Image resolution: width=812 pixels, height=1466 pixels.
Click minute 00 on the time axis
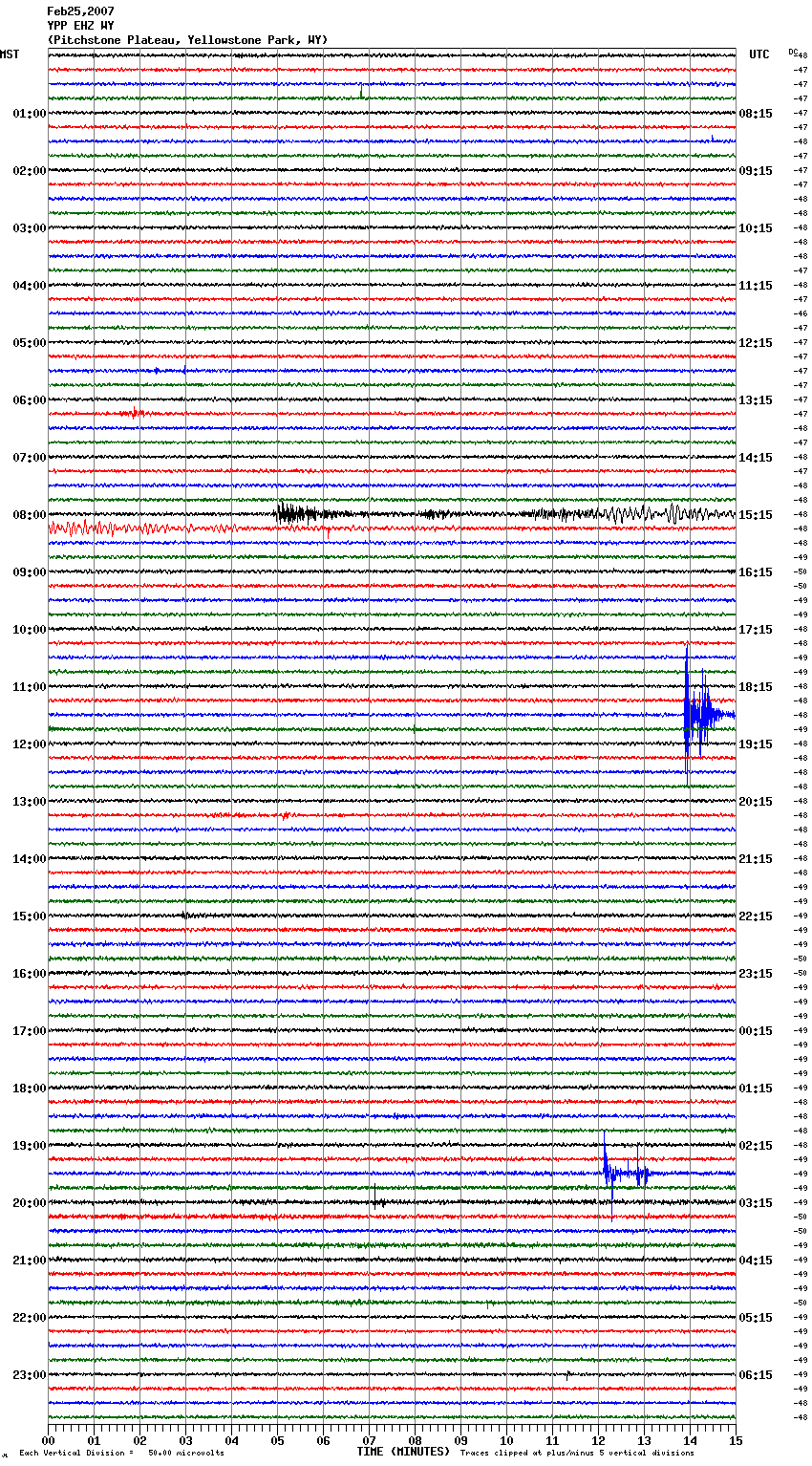[x=49, y=1440]
